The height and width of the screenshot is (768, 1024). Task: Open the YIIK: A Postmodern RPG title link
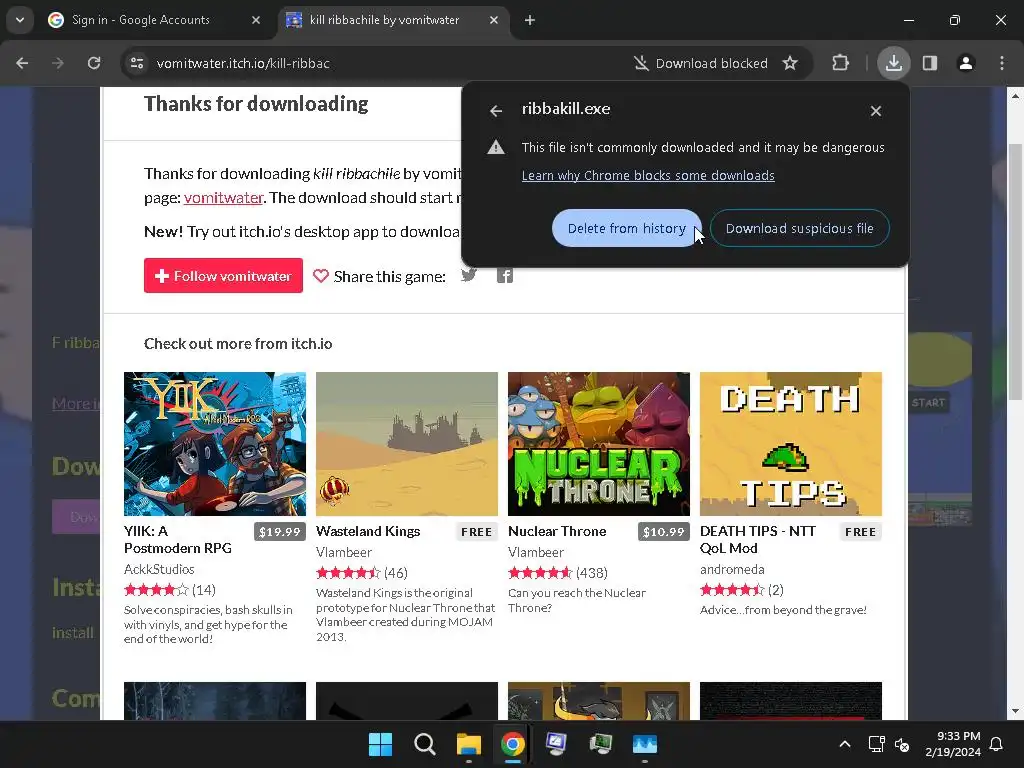coord(178,539)
